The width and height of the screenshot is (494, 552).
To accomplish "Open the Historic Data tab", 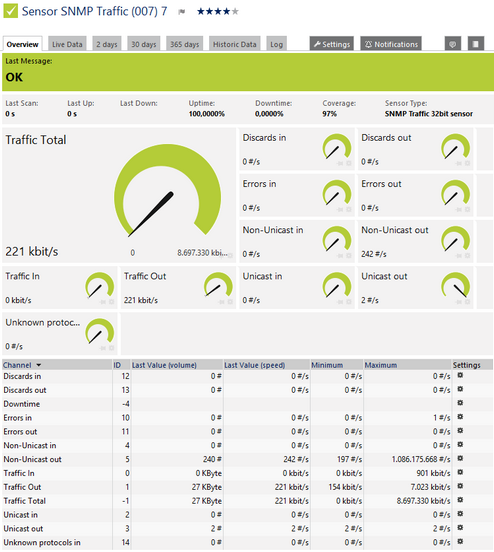I will [235, 44].
